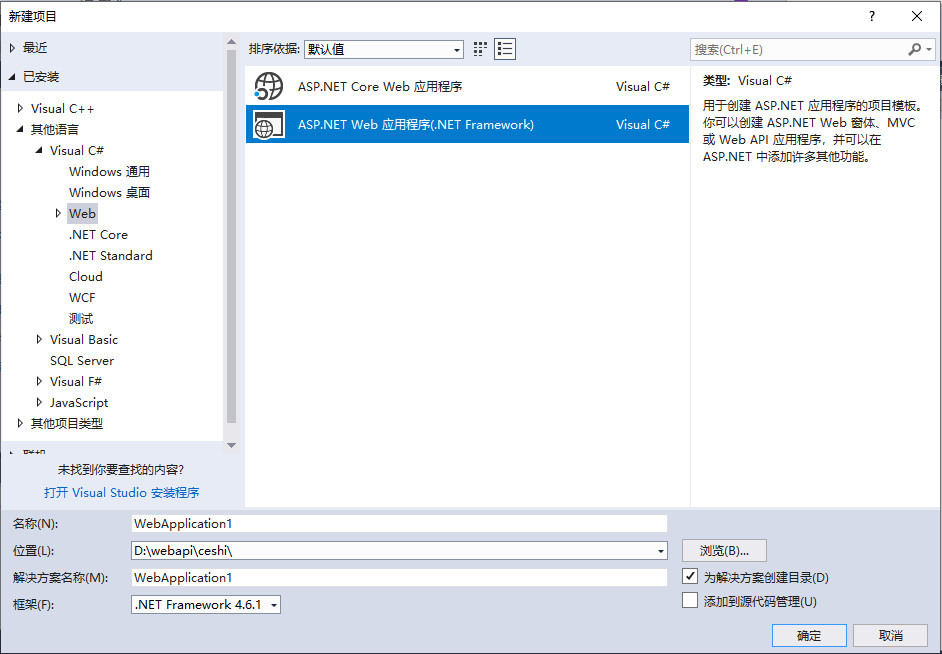Expand the Visual Basic node
The width and height of the screenshot is (942, 654).
[40, 339]
